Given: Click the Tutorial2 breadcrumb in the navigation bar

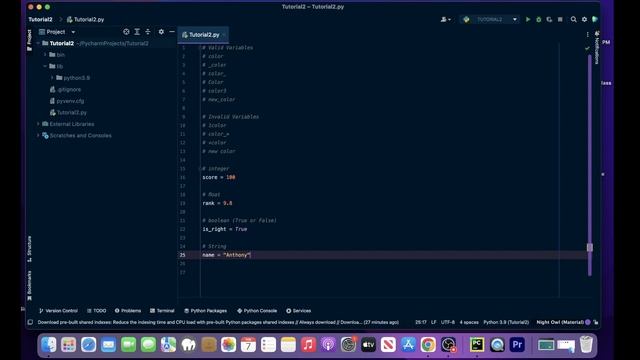Looking at the screenshot, I should [40, 19].
